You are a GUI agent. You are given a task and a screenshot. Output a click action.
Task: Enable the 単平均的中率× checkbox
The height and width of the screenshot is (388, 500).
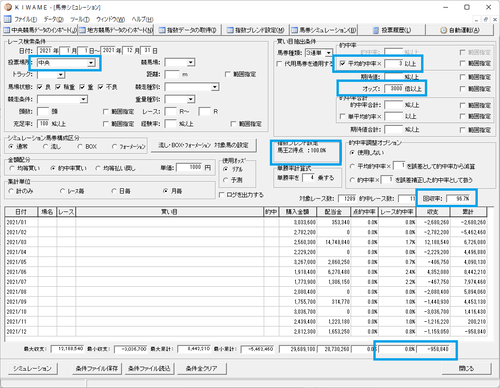(342, 116)
